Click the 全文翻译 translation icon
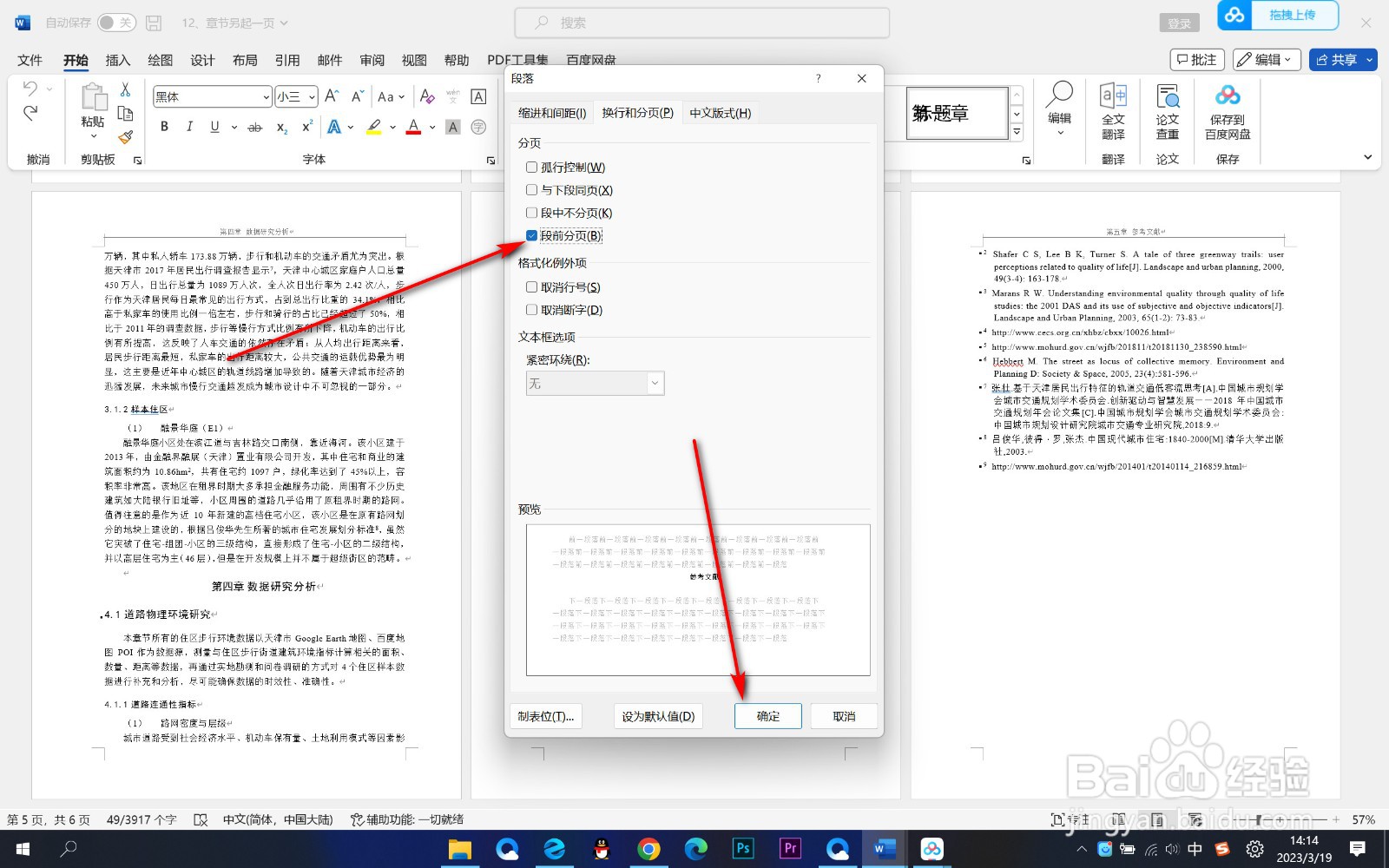 point(1114,113)
